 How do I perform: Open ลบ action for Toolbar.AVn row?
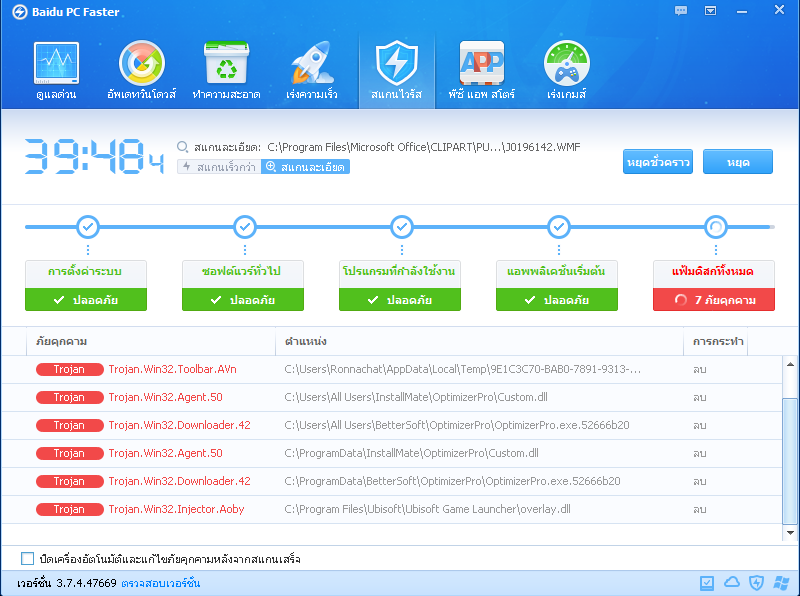699,369
